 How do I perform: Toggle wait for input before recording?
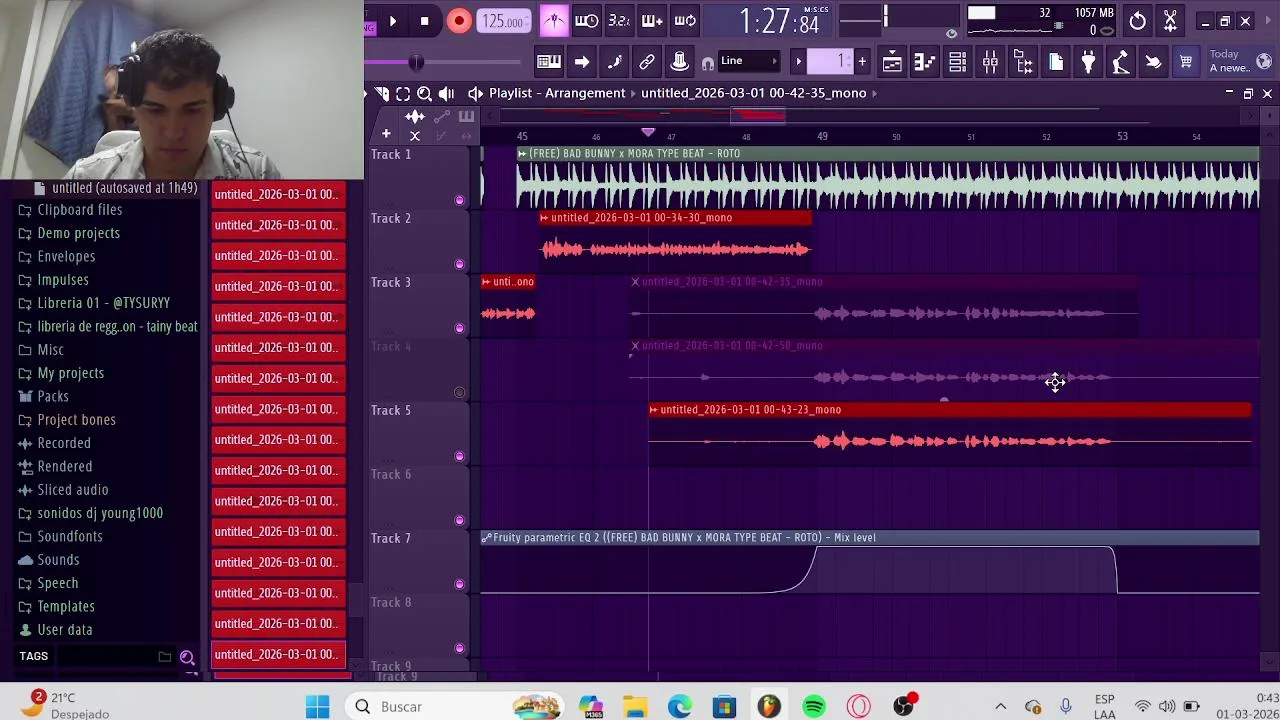587,21
